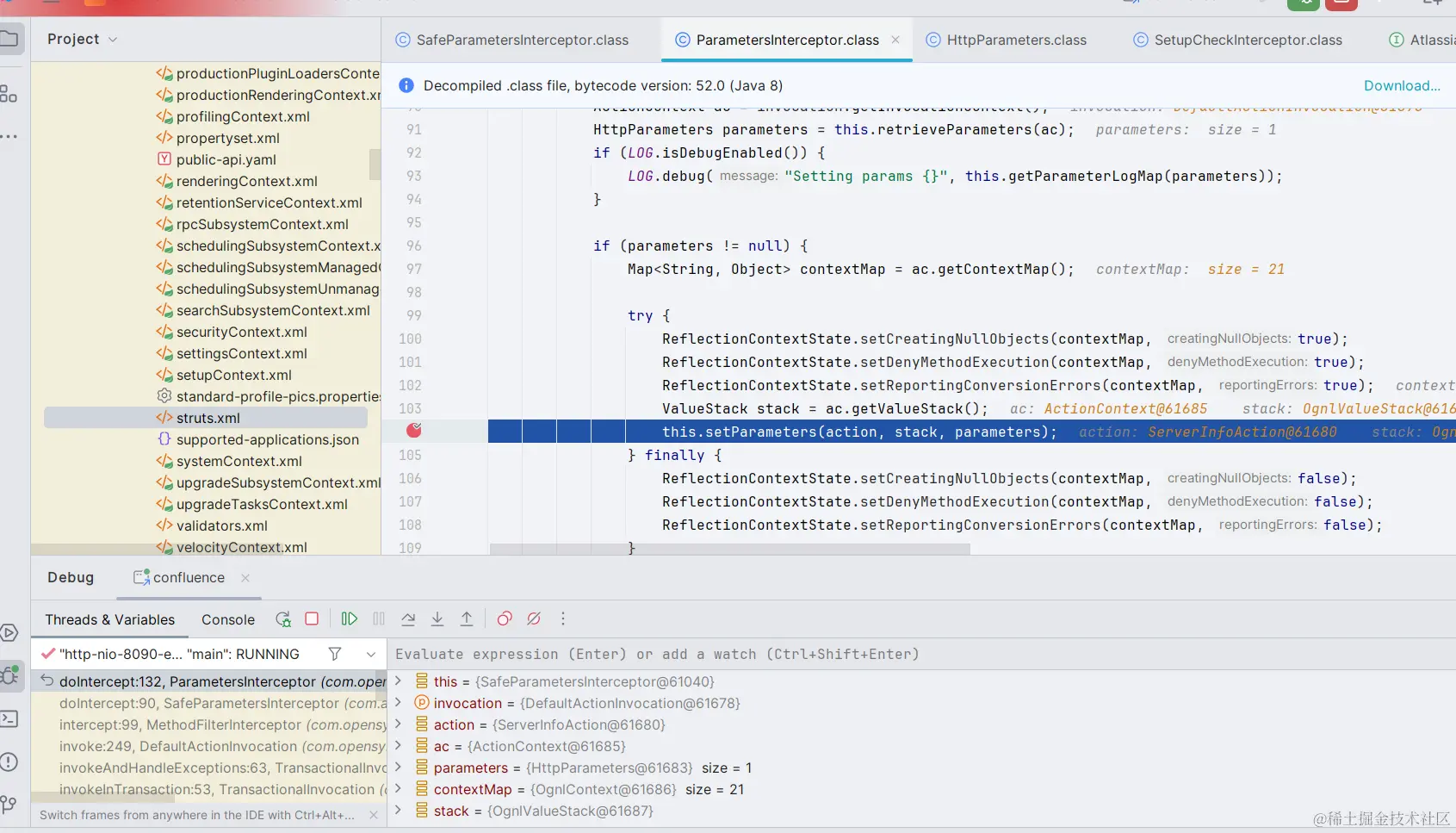Expand the 'ac' variable node
The width and height of the screenshot is (1456, 833).
[399, 746]
